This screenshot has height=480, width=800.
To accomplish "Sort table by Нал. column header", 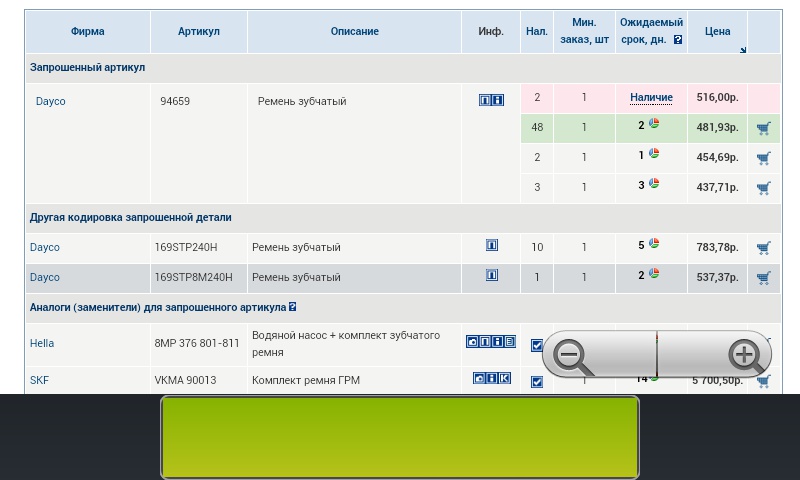I will coord(537,31).
